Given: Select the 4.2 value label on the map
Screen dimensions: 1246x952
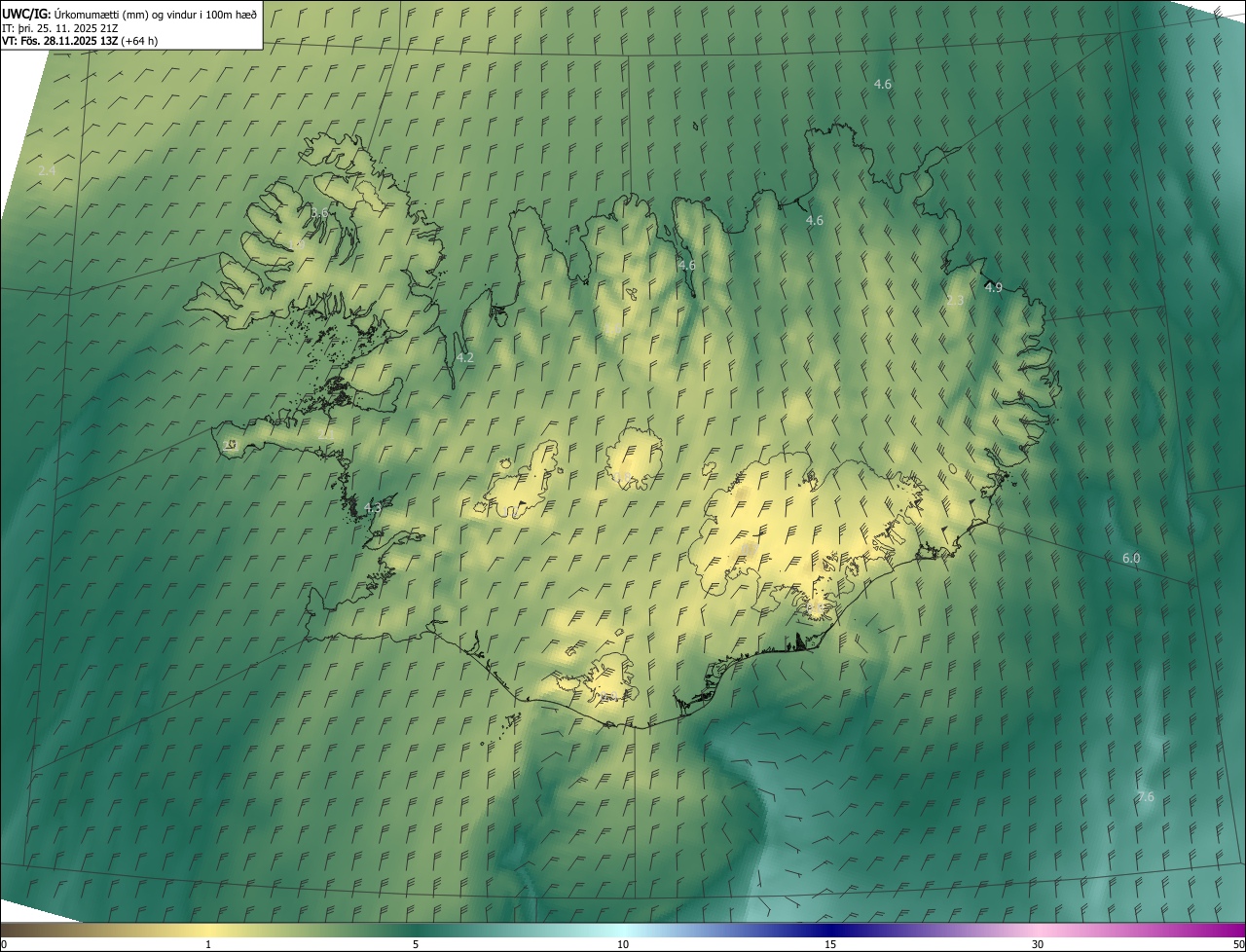Looking at the screenshot, I should click(465, 357).
